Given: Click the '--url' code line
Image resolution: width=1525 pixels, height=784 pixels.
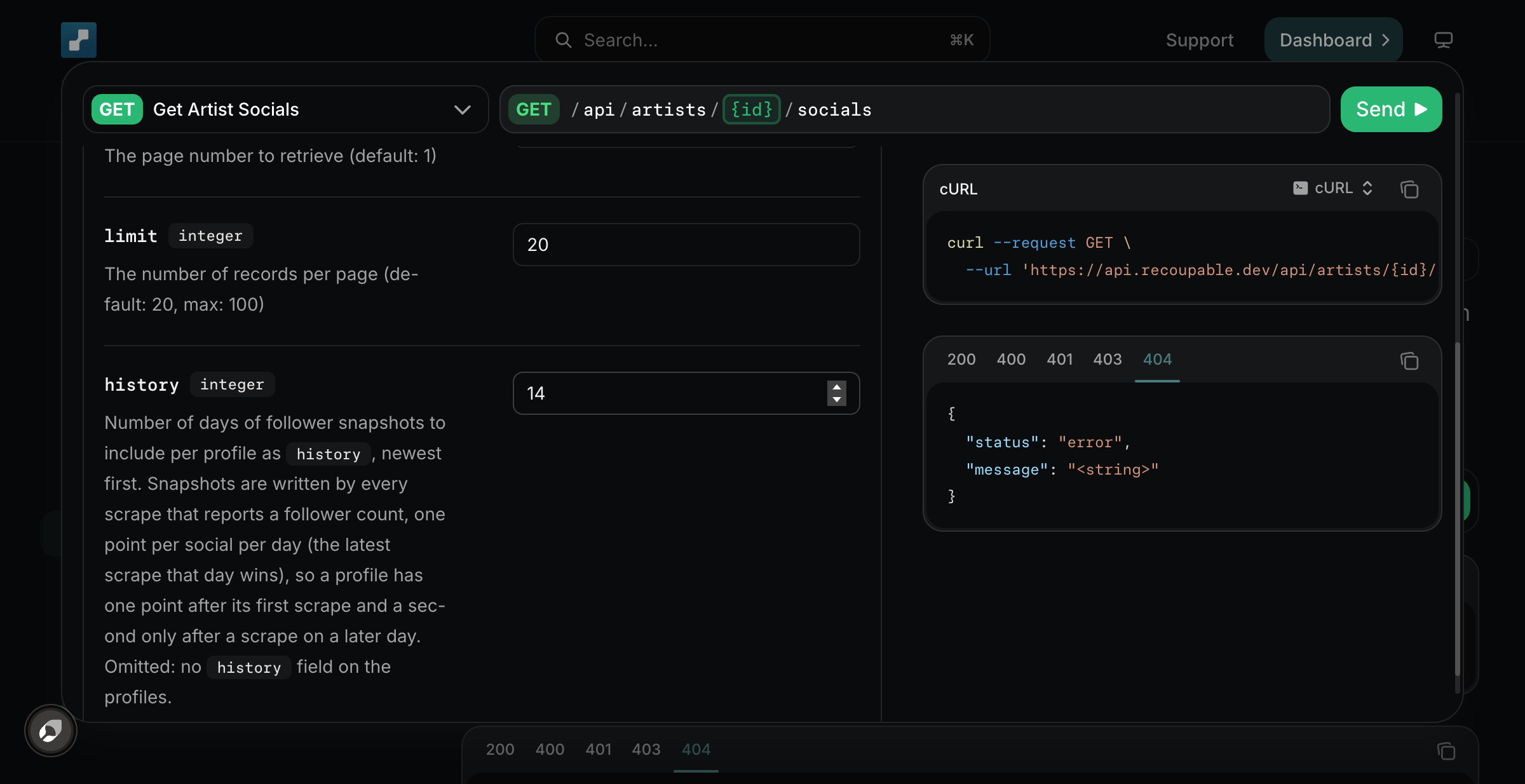Looking at the screenshot, I should click(1200, 270).
